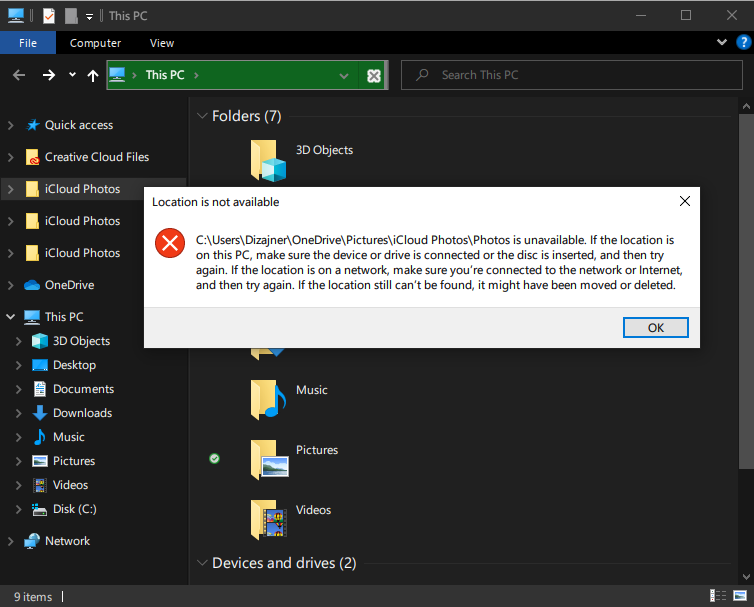Open the Help question mark icon

coord(743,42)
